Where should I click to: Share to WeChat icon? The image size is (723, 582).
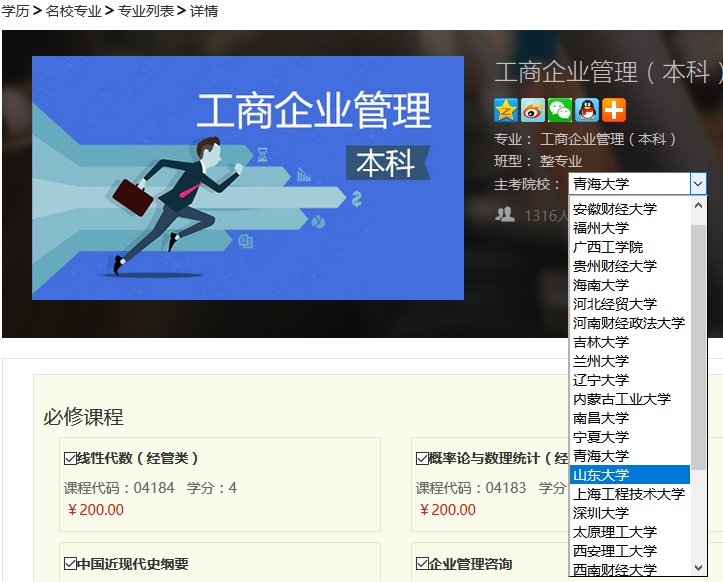point(560,110)
